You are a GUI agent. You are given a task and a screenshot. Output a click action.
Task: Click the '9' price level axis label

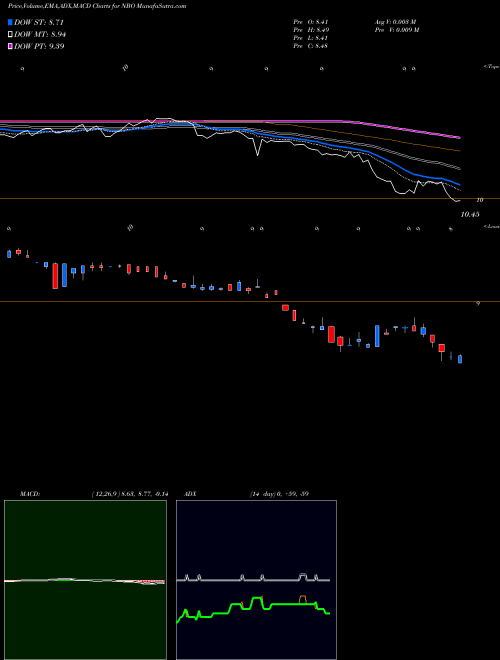click(478, 303)
